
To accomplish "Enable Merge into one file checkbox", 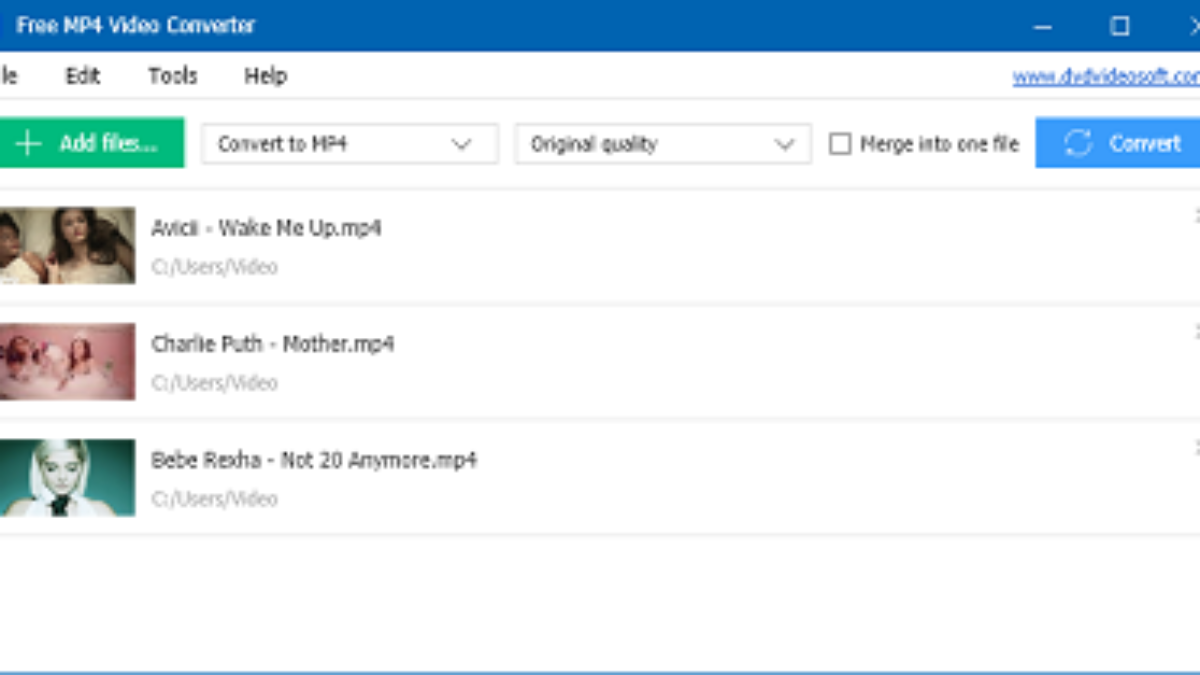I will [840, 144].
